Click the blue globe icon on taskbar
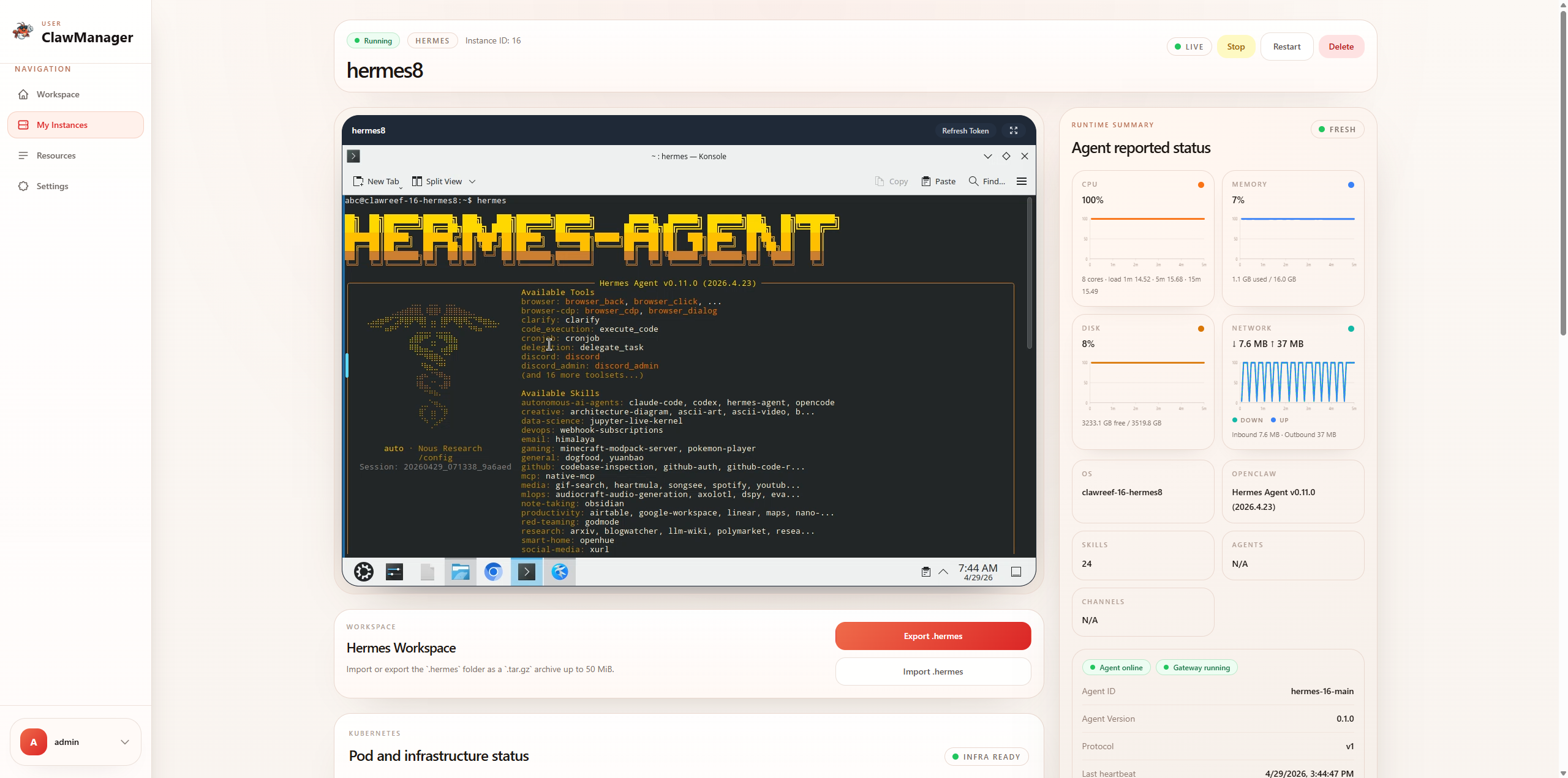This screenshot has width=1568, height=778. [x=560, y=572]
